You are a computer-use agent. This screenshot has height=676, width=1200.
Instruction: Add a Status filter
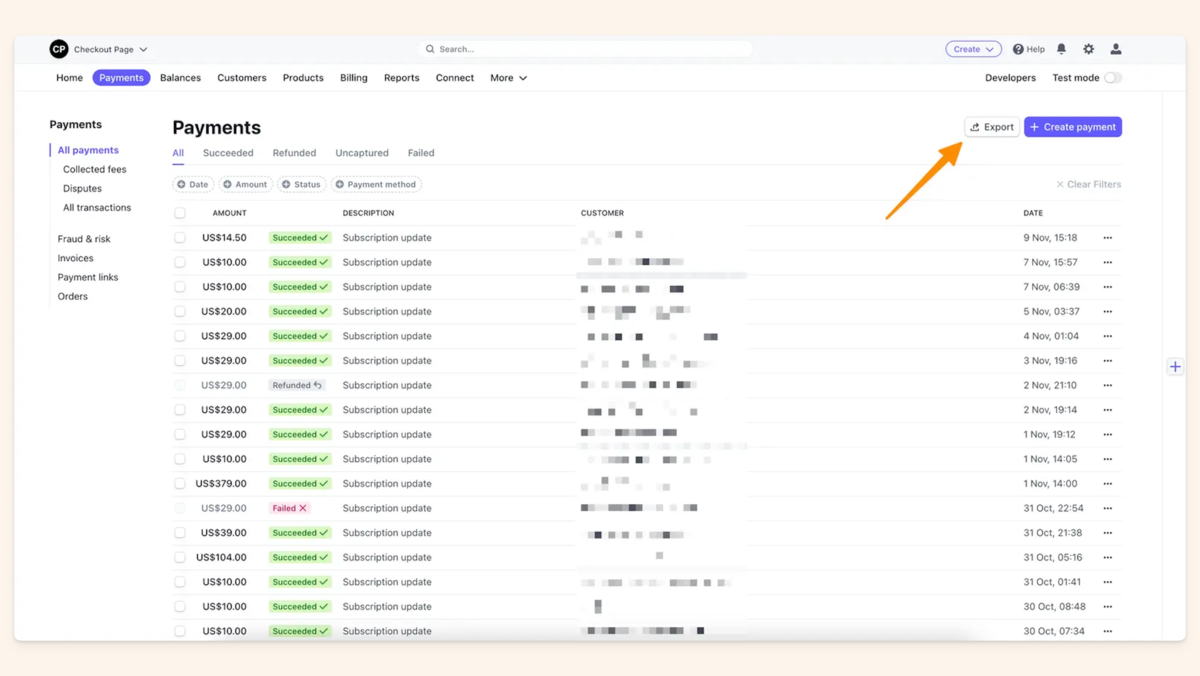(301, 184)
